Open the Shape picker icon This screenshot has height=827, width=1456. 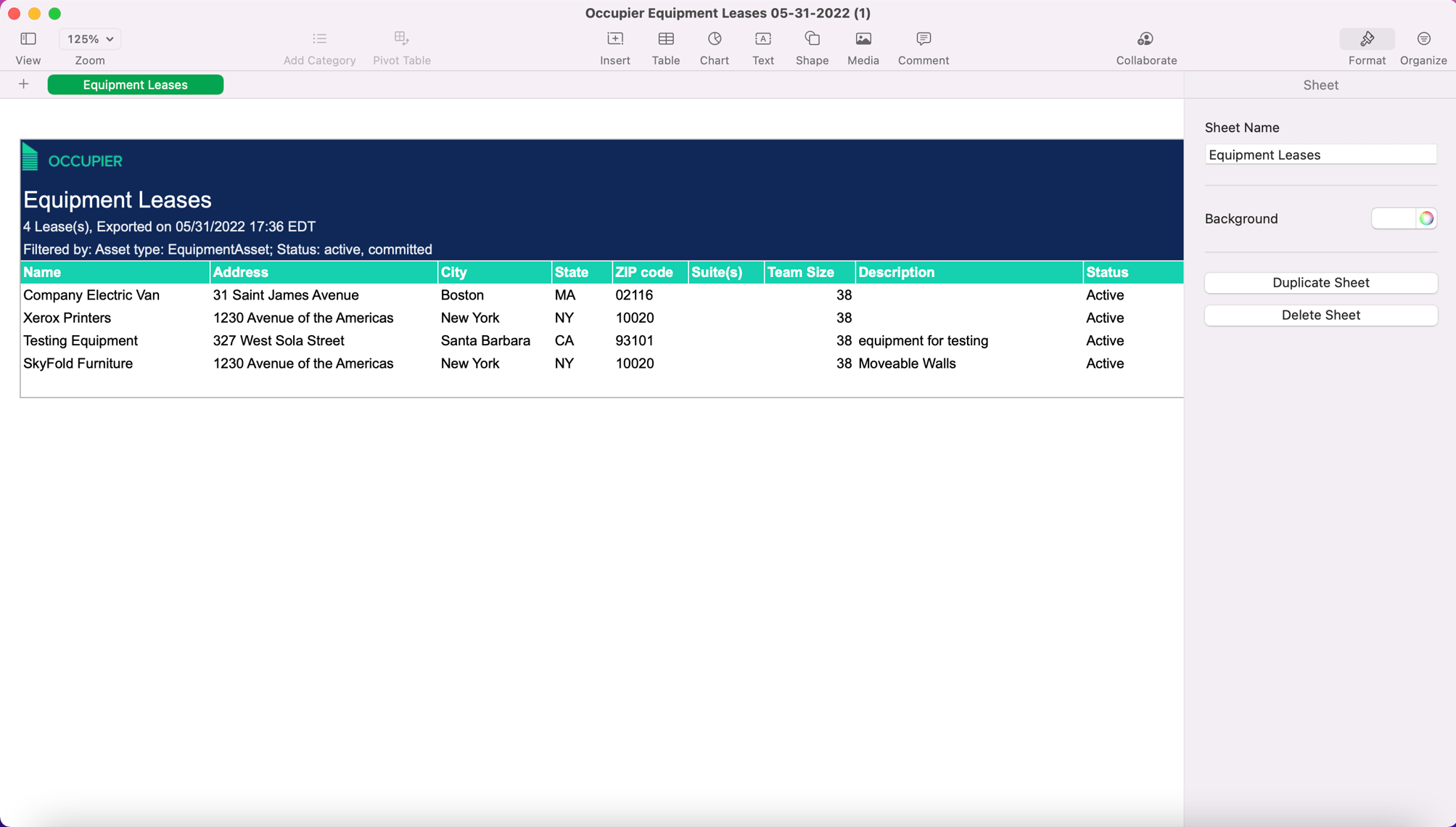(x=812, y=38)
